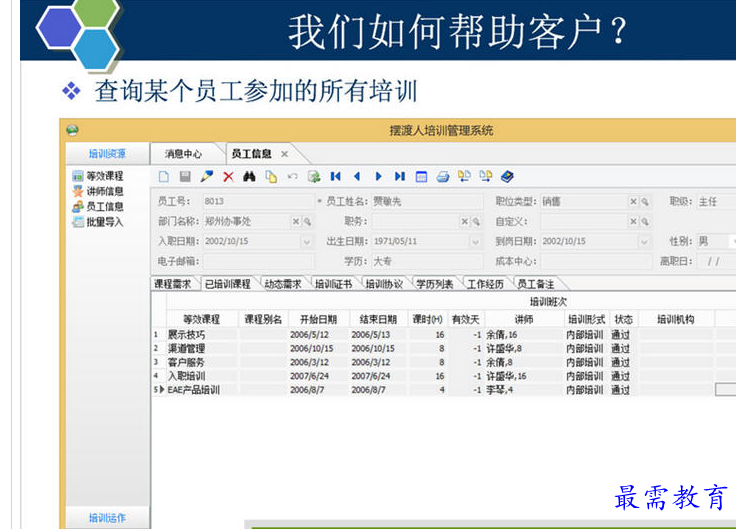Open the 课程需求 sub-tab
The image size is (736, 529).
point(173,284)
